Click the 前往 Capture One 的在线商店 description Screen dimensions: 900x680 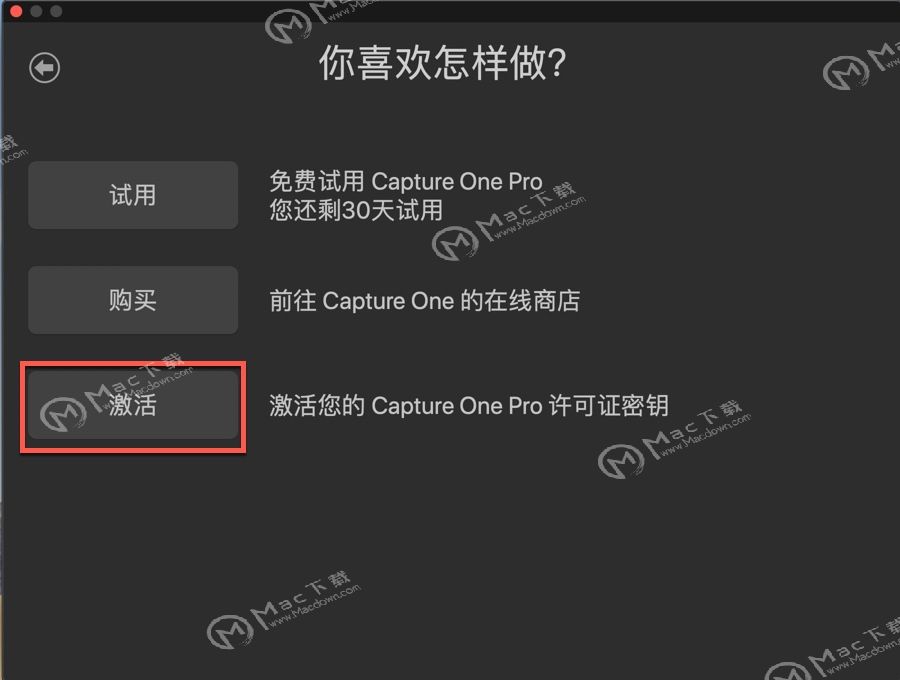[x=425, y=301]
